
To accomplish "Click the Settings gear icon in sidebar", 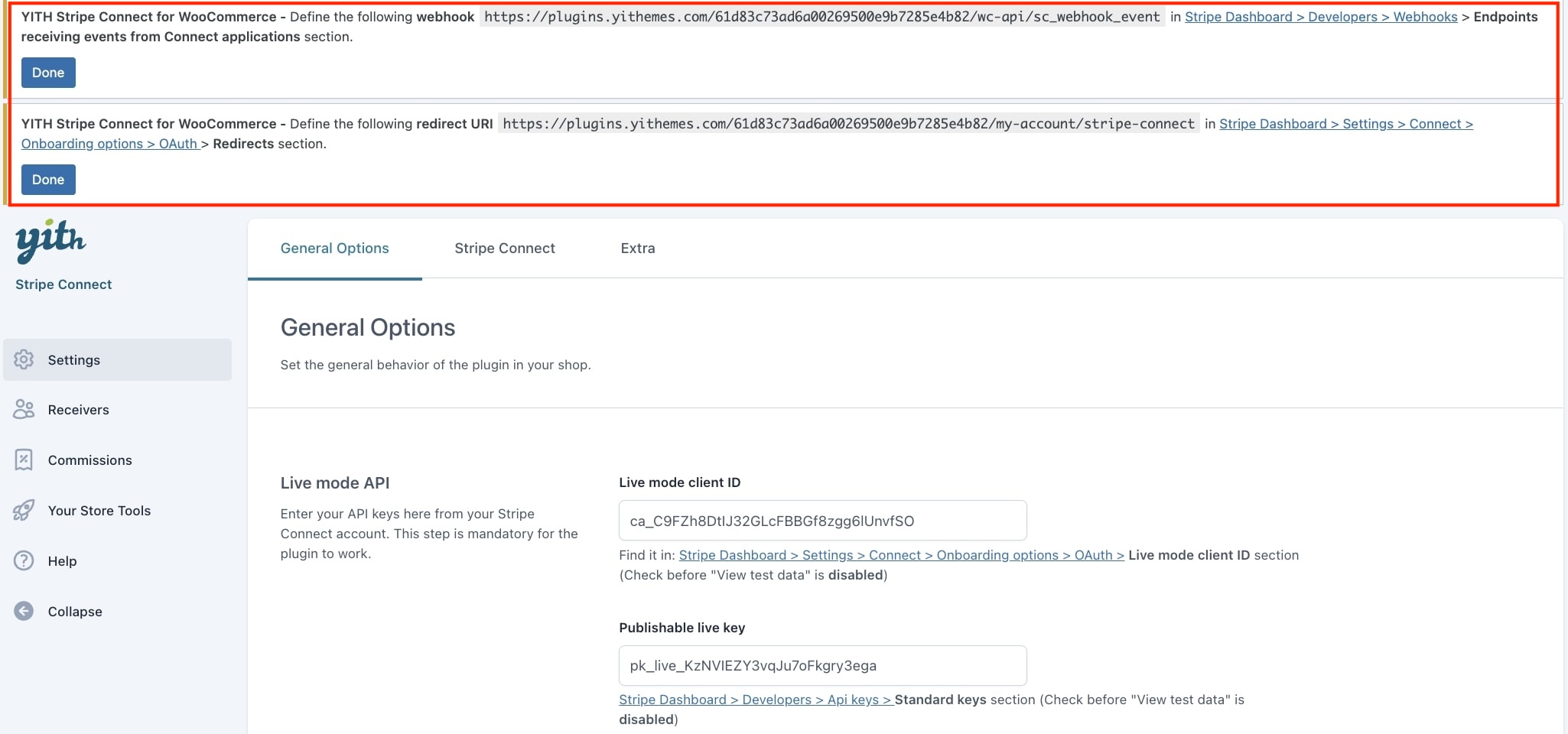I will (x=24, y=359).
